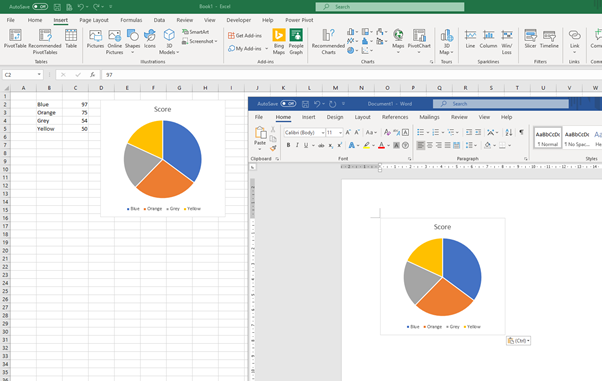This screenshot has height=381, width=602.
Task: Insert a Line sparkline
Action: 470,39
